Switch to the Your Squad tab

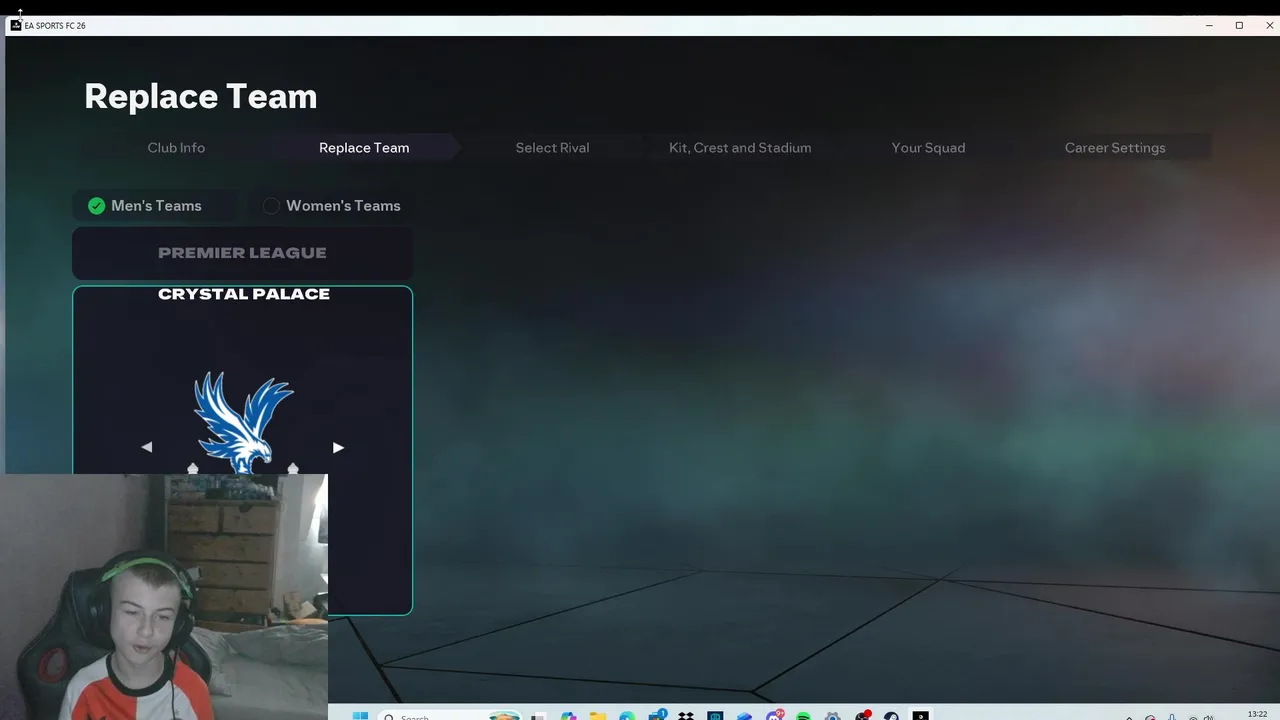[928, 148]
